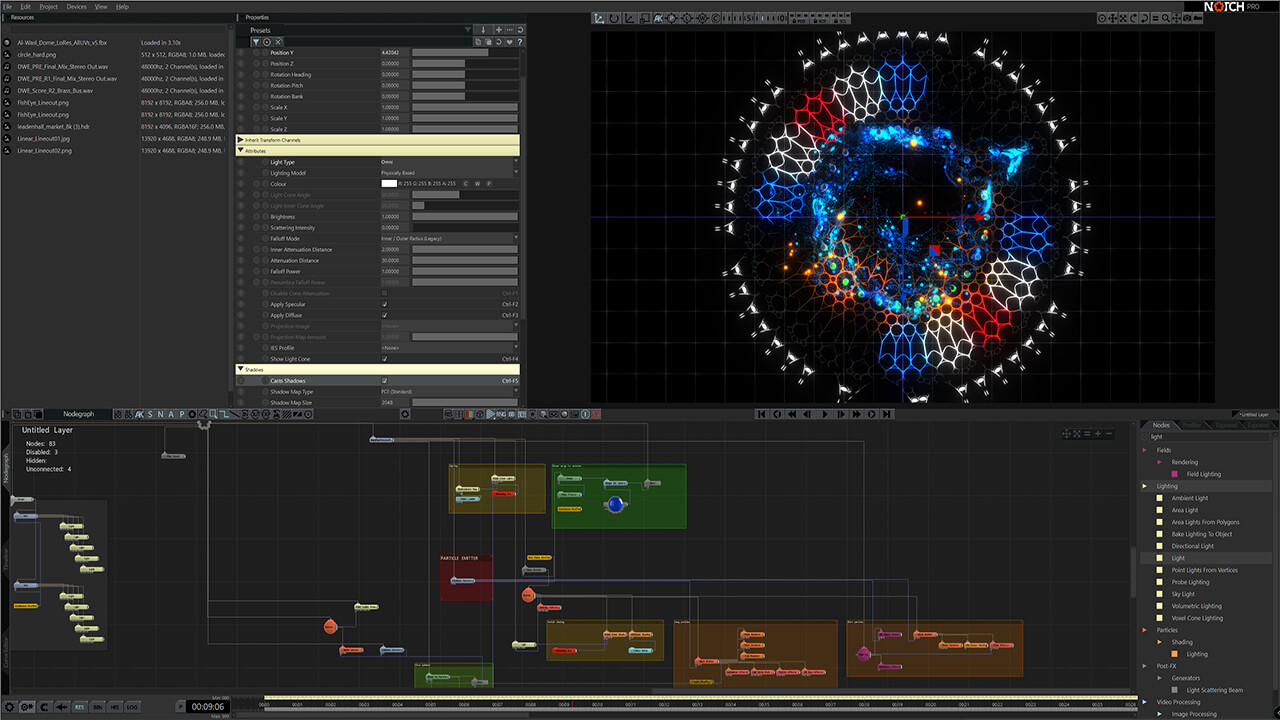Open the Falloff Mode dropdown

(x=449, y=238)
